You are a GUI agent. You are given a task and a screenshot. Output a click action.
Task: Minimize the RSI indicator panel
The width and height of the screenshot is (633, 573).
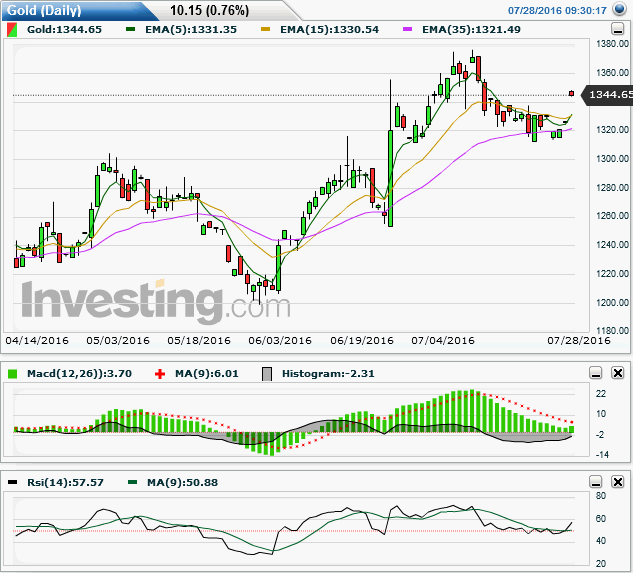click(596, 482)
